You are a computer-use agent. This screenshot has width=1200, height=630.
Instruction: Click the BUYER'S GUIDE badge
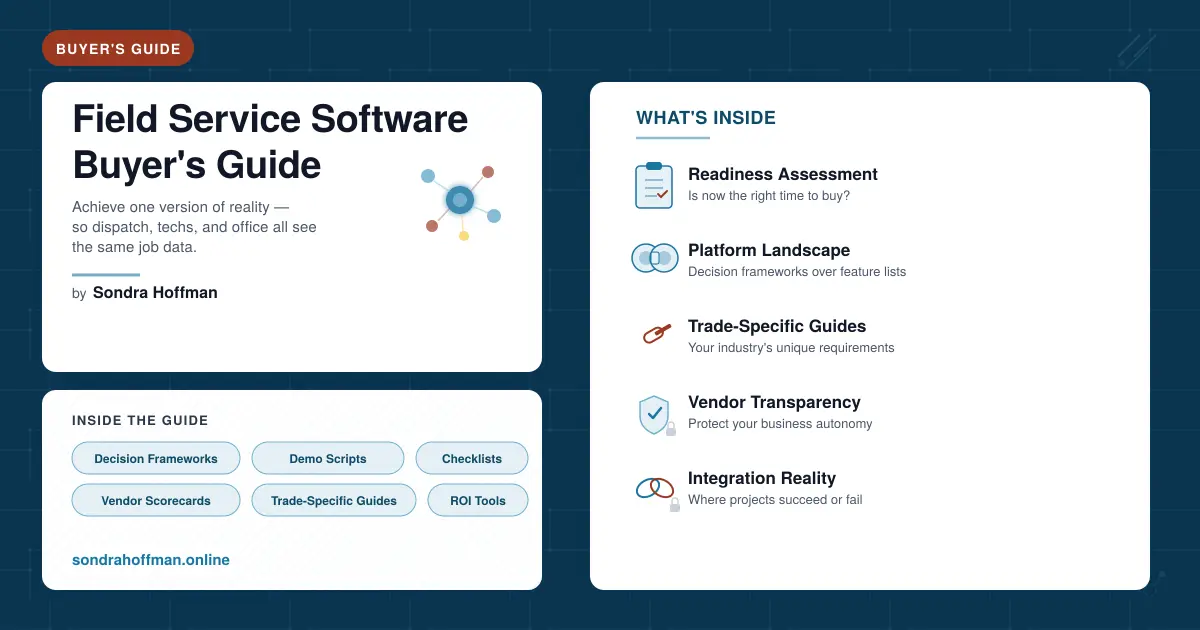click(118, 47)
